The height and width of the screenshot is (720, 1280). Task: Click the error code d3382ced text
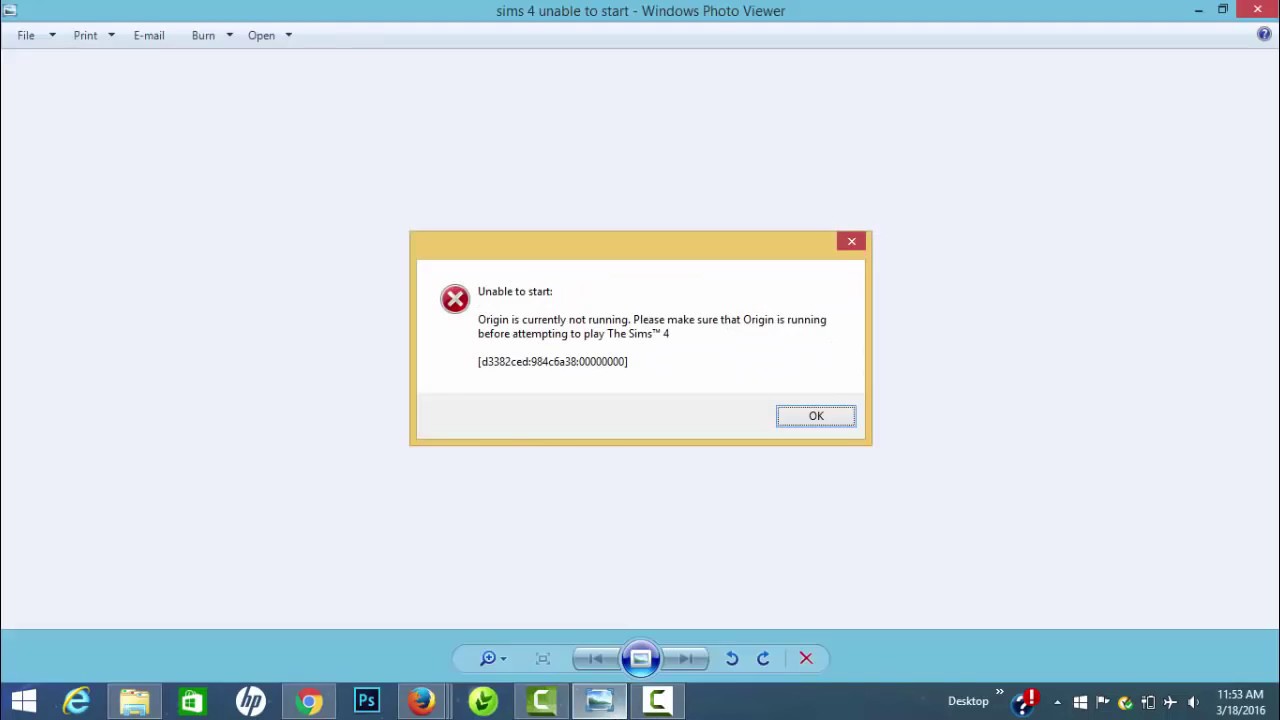pos(553,361)
